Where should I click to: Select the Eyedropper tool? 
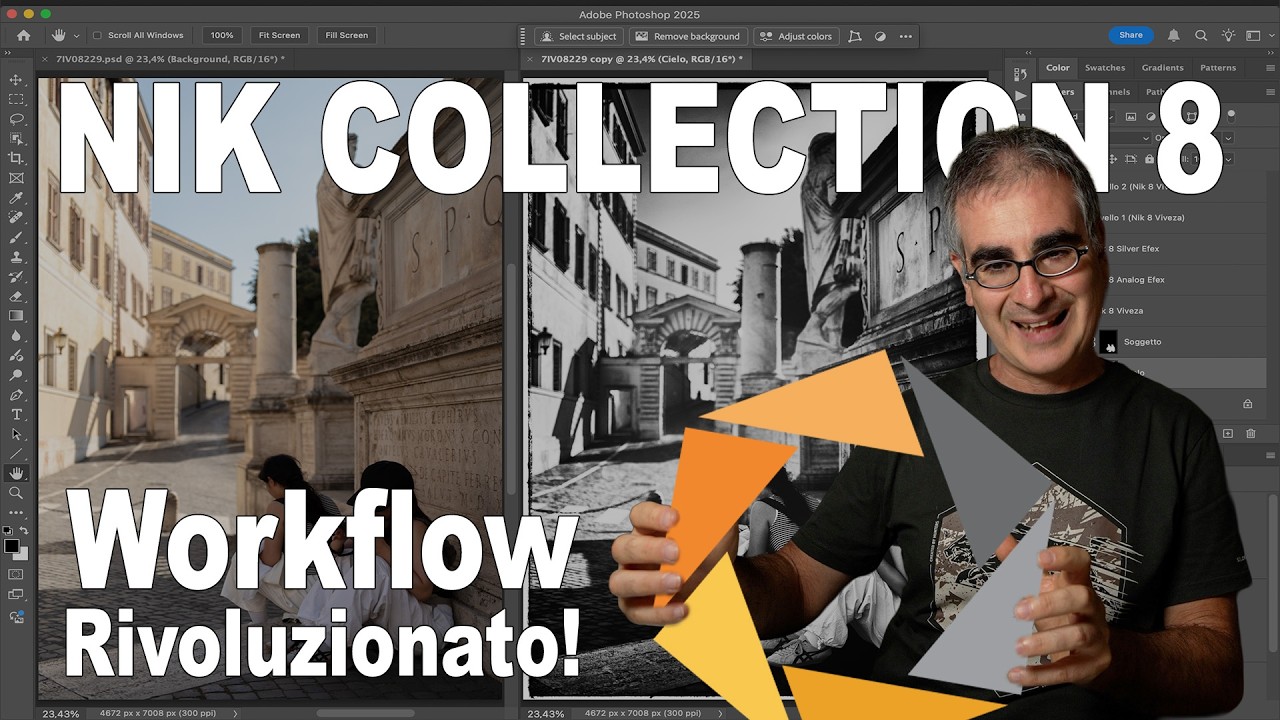[16, 198]
